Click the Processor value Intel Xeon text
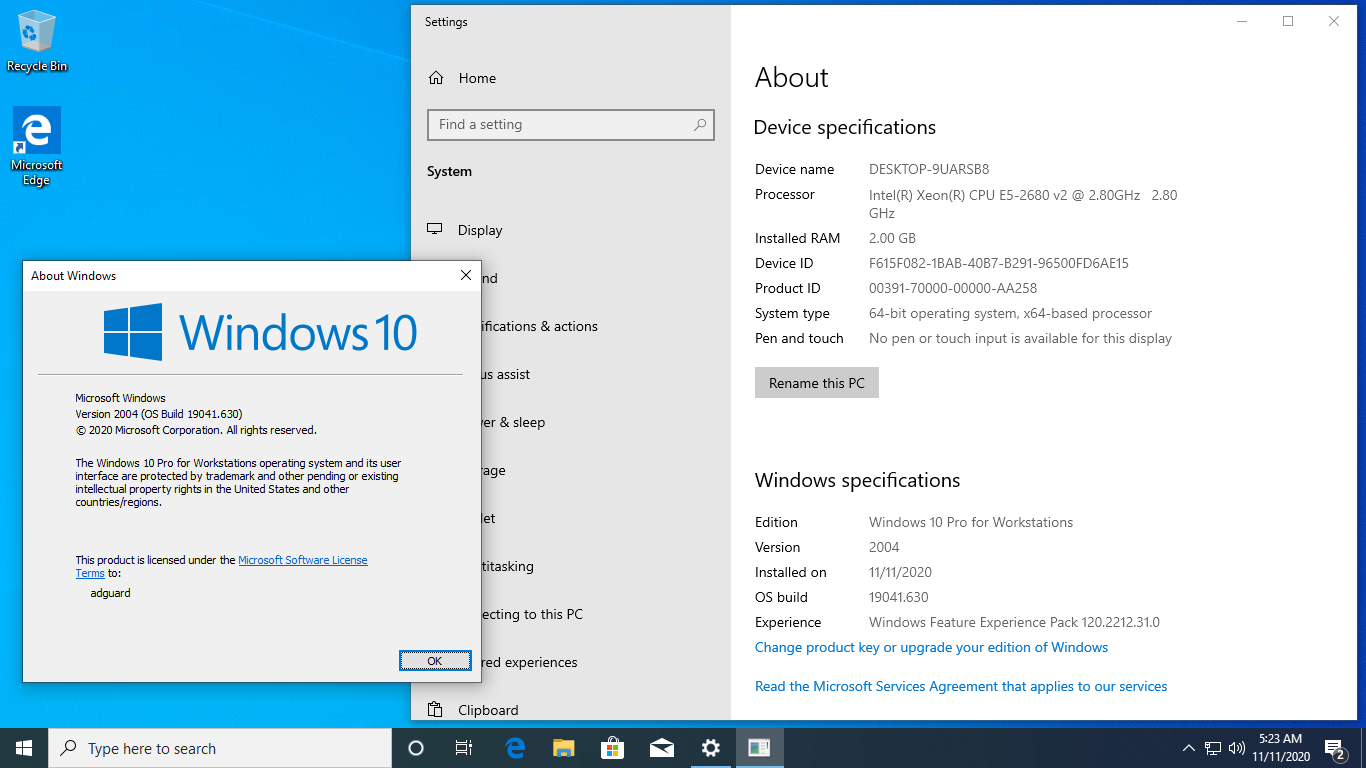1366x768 pixels. pyautogui.click(x=1023, y=204)
